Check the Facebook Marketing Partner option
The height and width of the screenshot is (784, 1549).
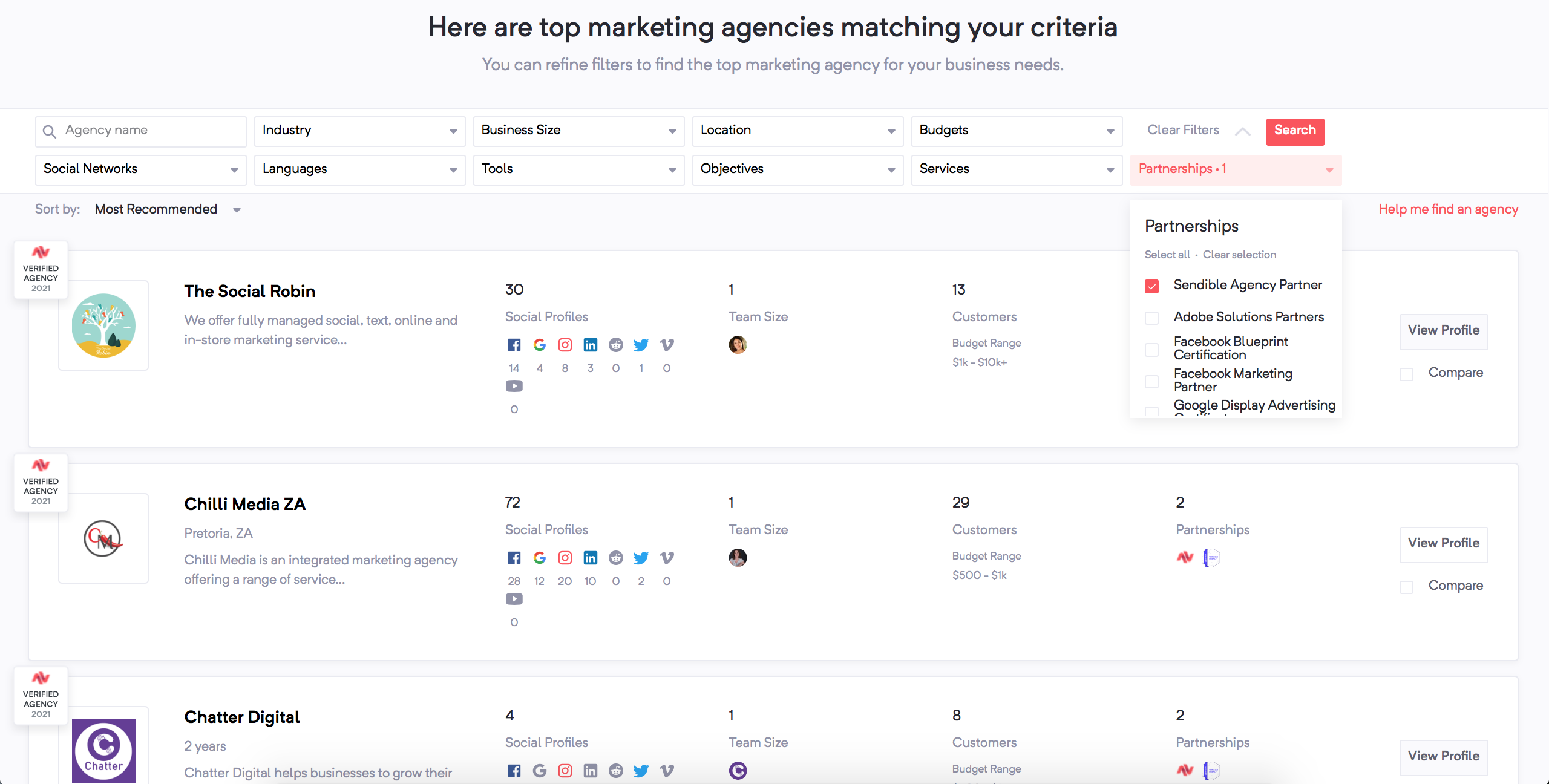pos(1151,382)
